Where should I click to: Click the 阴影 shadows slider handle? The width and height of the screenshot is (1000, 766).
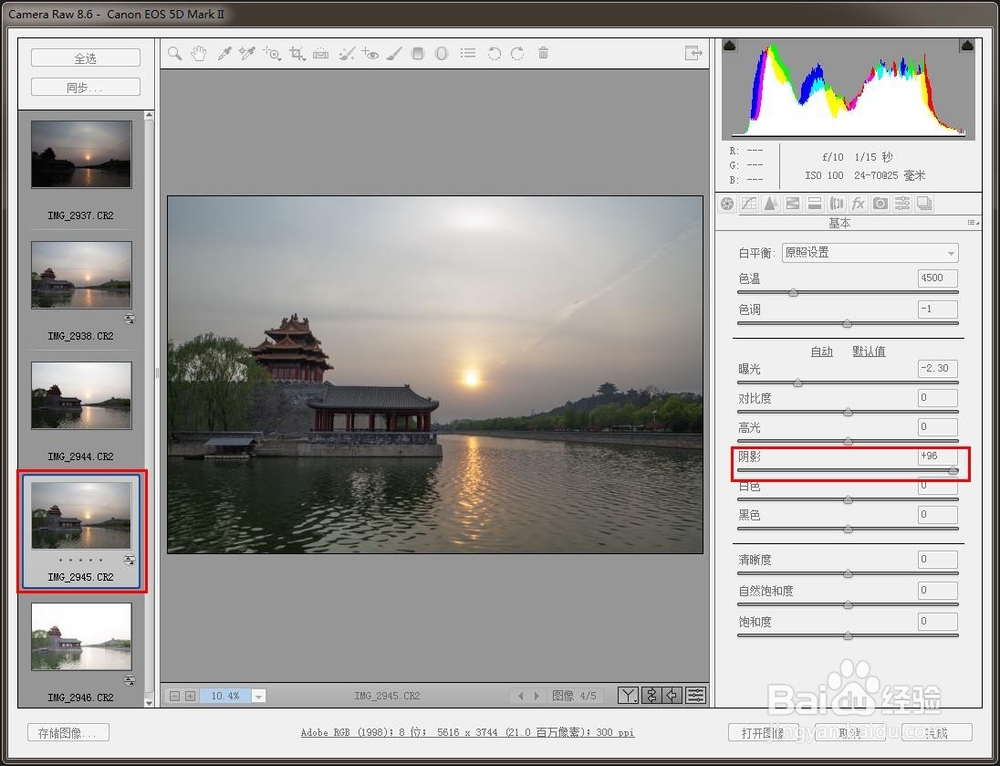click(x=953, y=471)
